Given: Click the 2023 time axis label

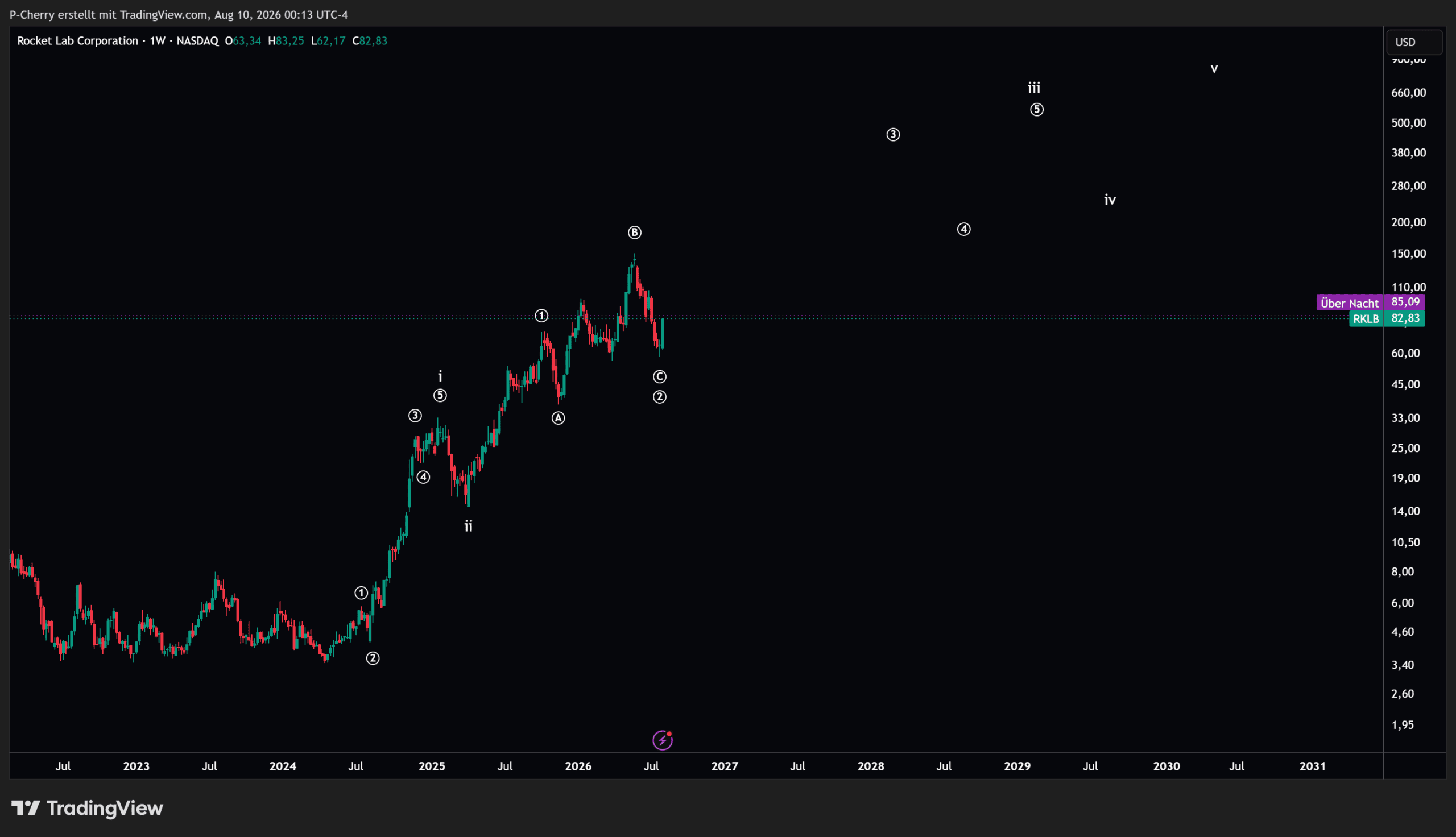Looking at the screenshot, I should 136,766.
